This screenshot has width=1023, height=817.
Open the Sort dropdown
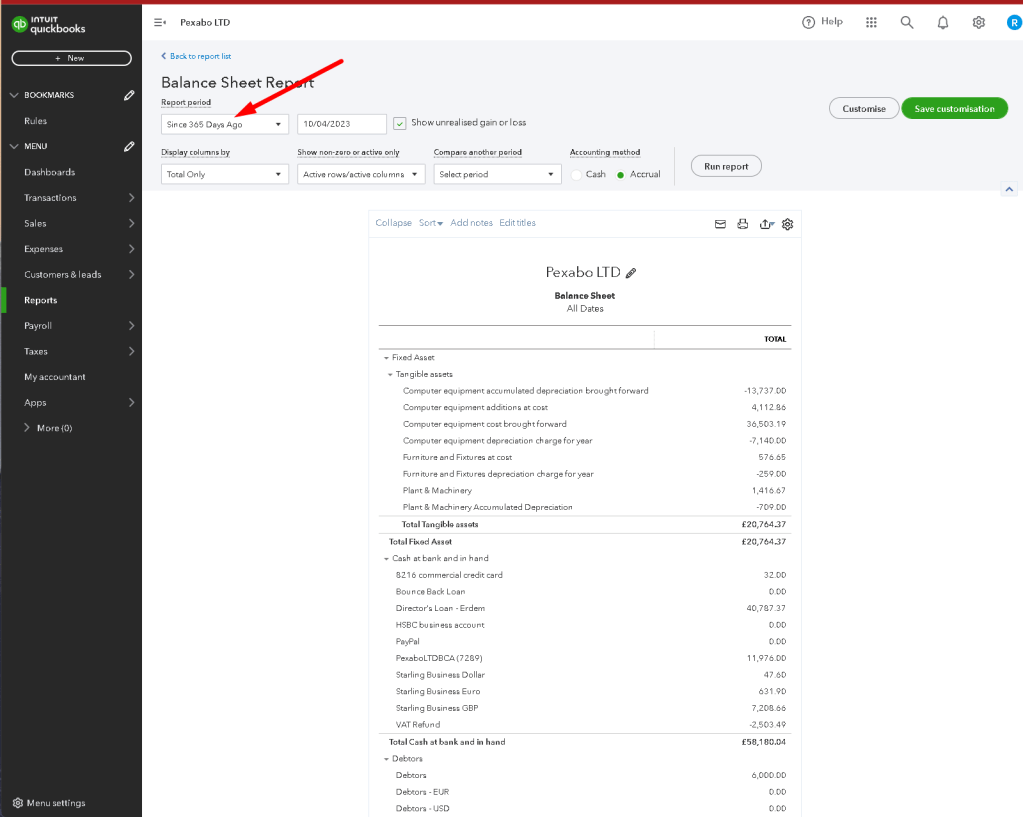coord(431,223)
